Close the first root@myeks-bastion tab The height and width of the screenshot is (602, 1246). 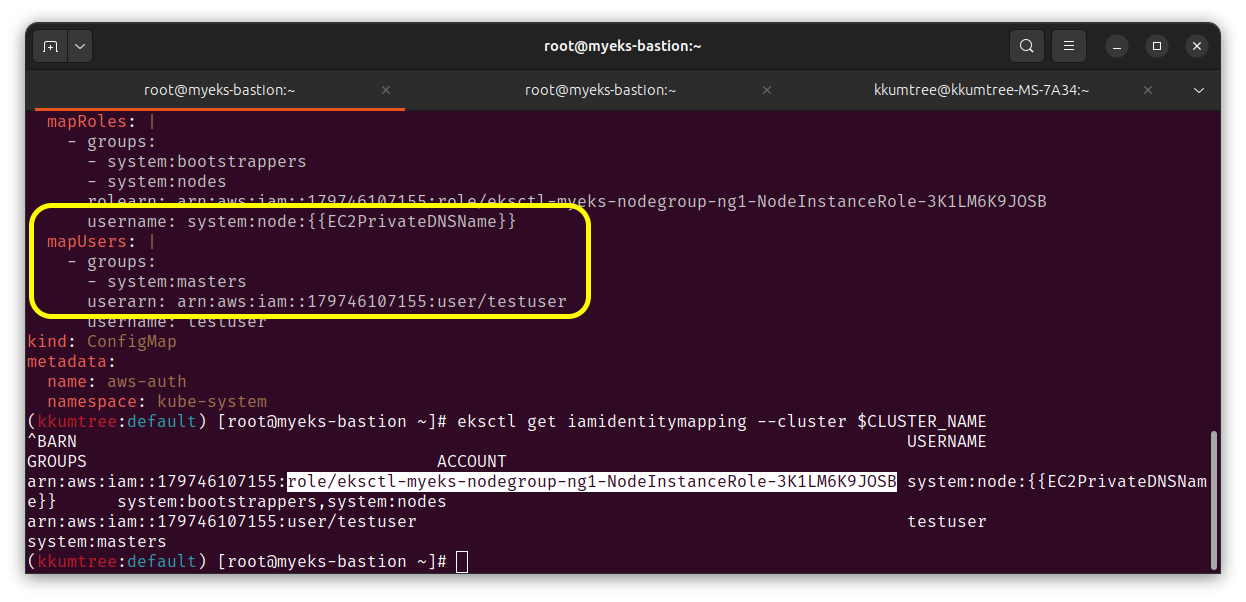tap(386, 90)
